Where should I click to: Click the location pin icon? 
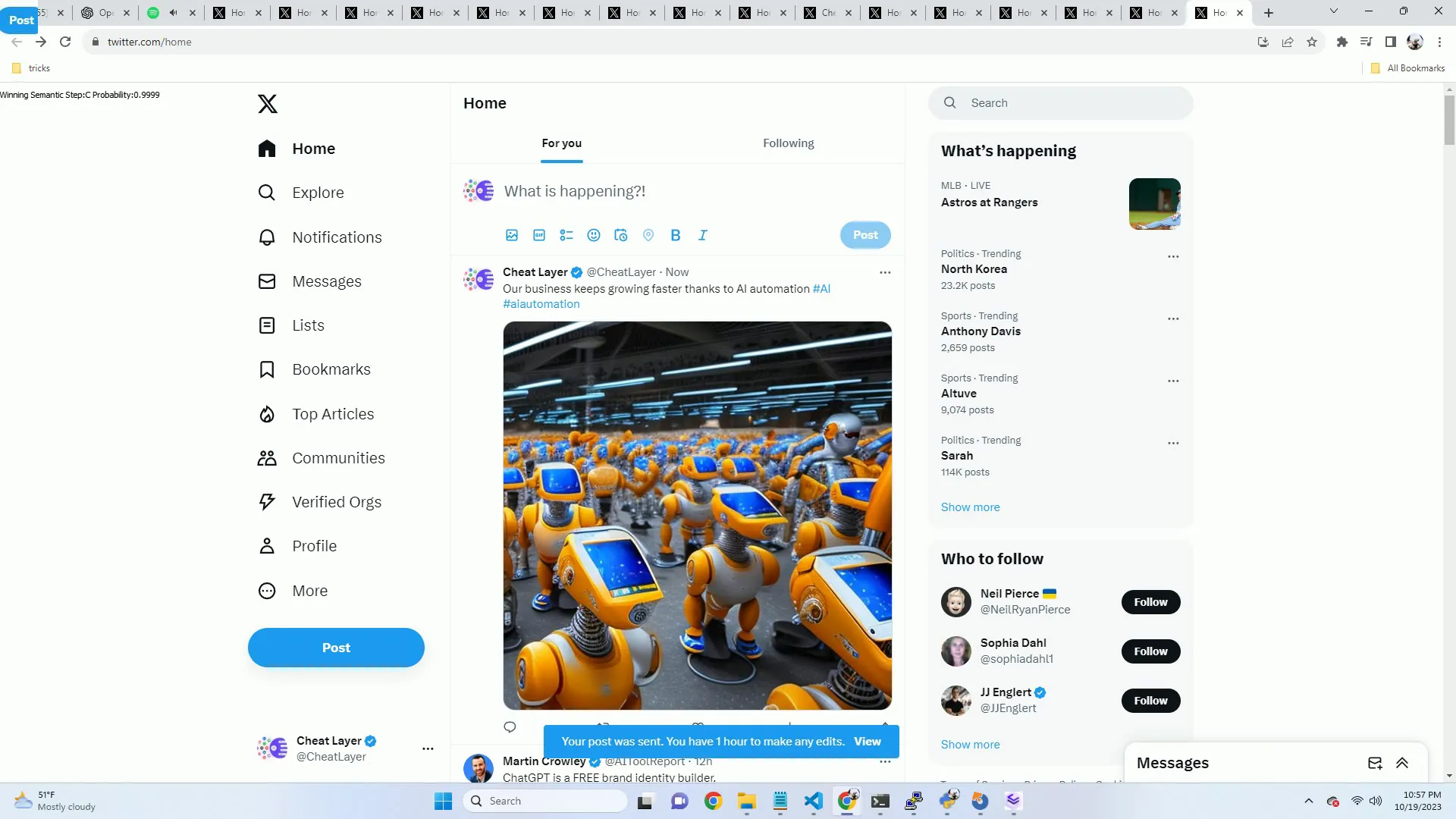click(x=648, y=235)
